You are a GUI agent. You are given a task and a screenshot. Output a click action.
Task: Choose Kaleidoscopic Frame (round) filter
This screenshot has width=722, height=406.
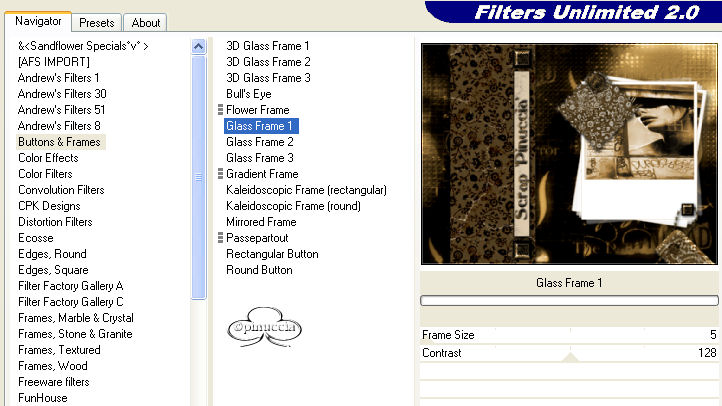coord(293,206)
